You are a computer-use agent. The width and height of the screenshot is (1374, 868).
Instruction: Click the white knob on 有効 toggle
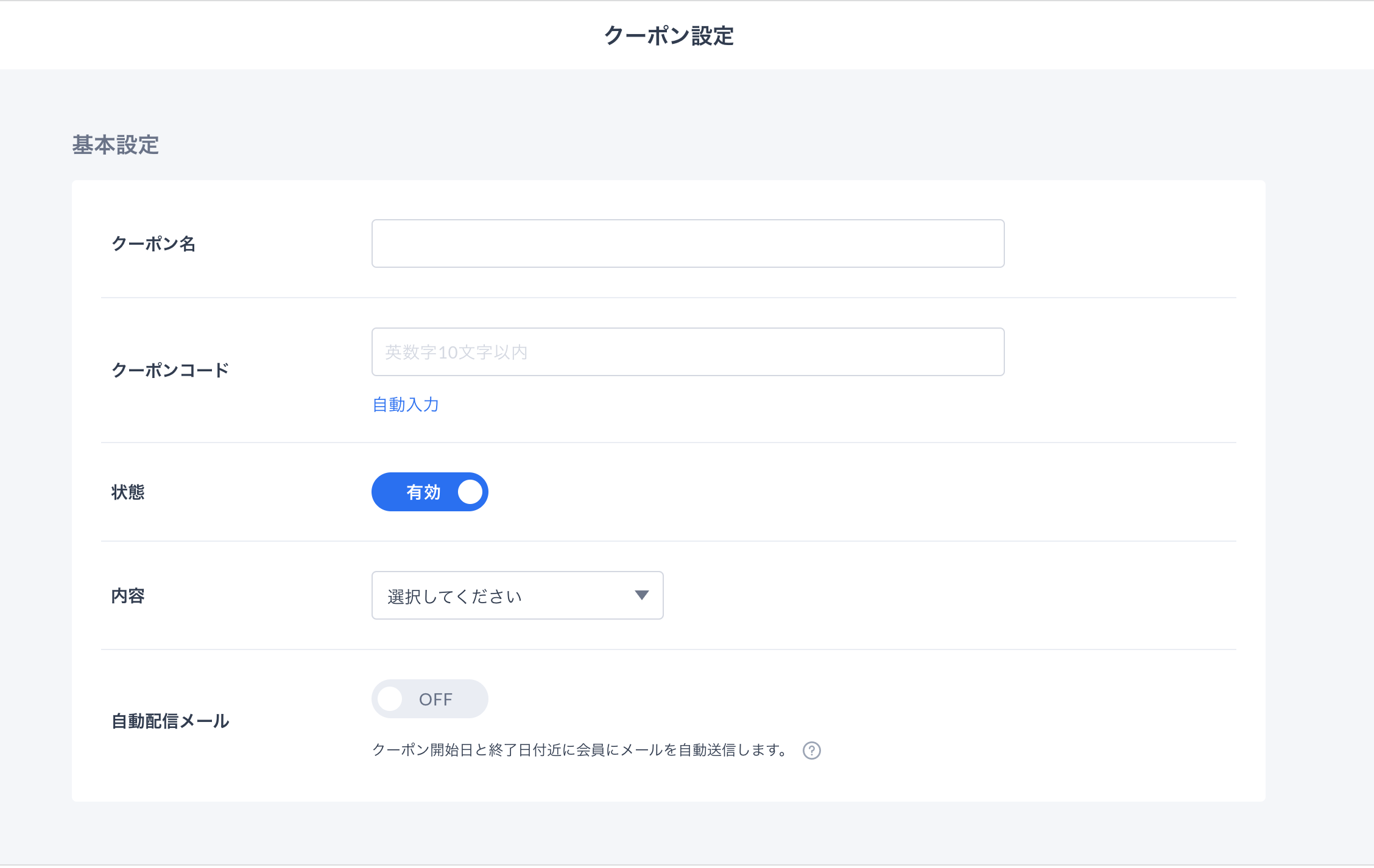point(470,492)
